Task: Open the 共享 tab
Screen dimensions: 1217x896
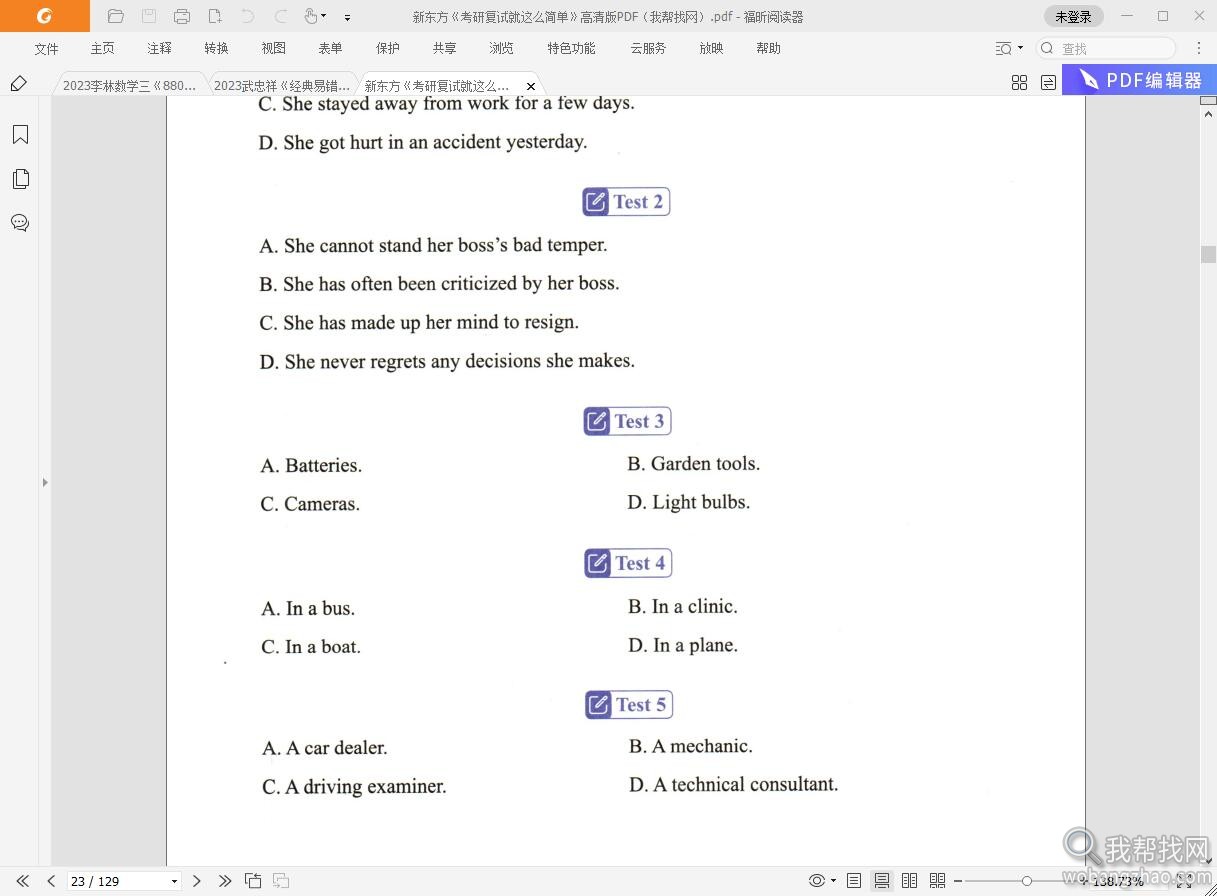Action: (x=444, y=48)
